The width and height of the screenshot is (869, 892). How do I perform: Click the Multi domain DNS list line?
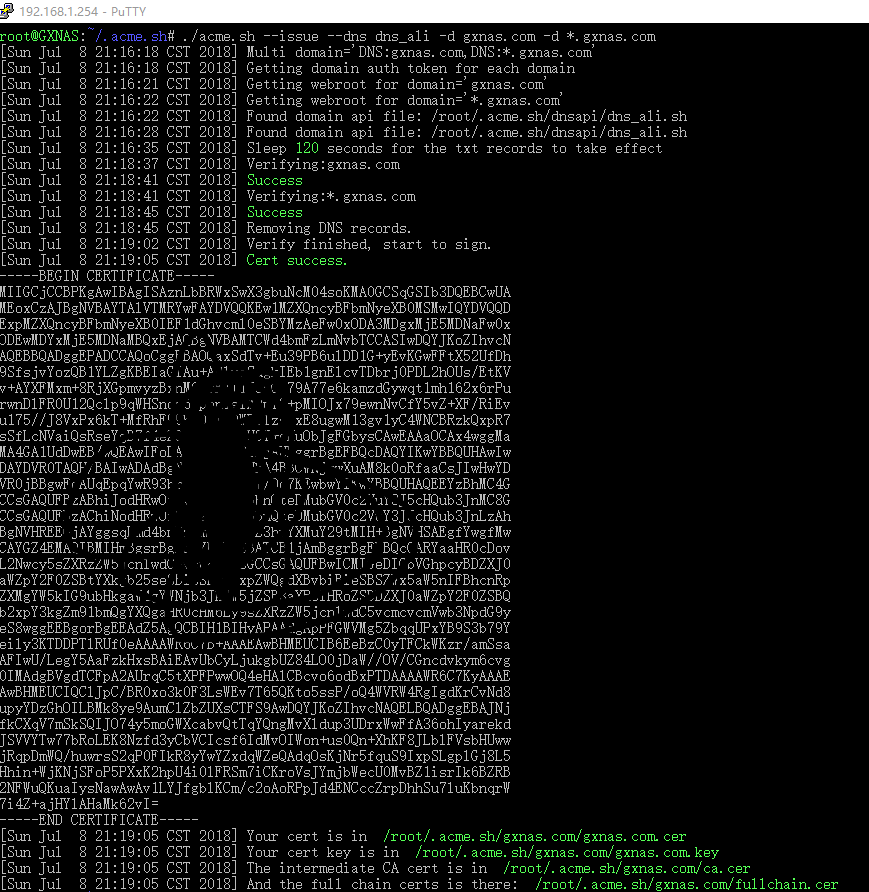[400, 52]
